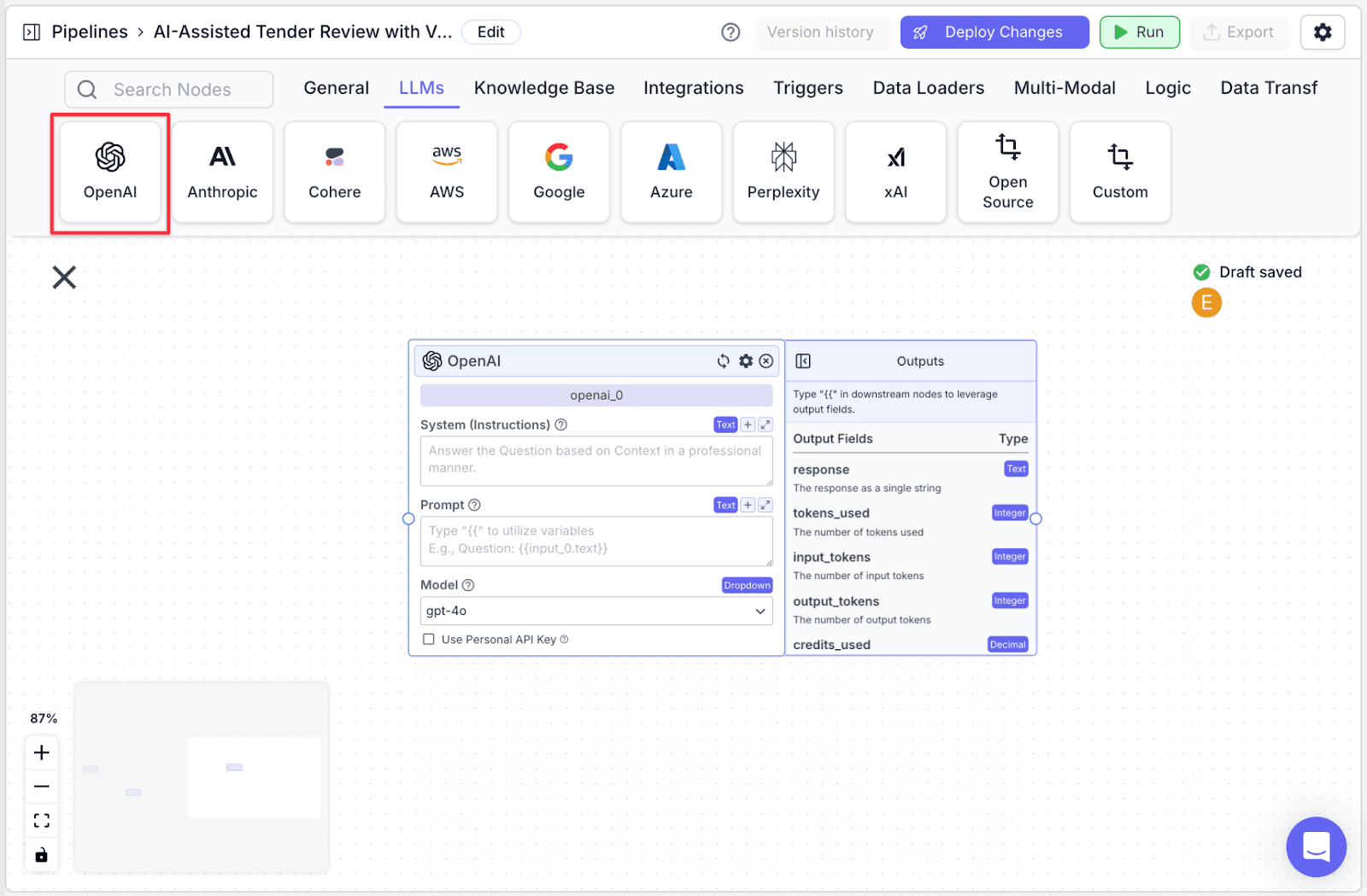This screenshot has height=896, width=1367.
Task: Select the Anthropic LLM node
Action: tap(222, 173)
